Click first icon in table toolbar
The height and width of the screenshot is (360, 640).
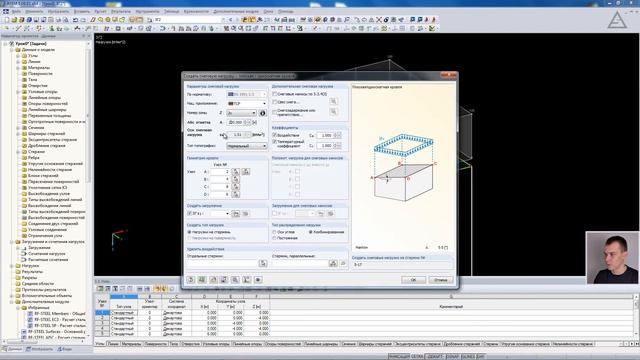point(100,289)
